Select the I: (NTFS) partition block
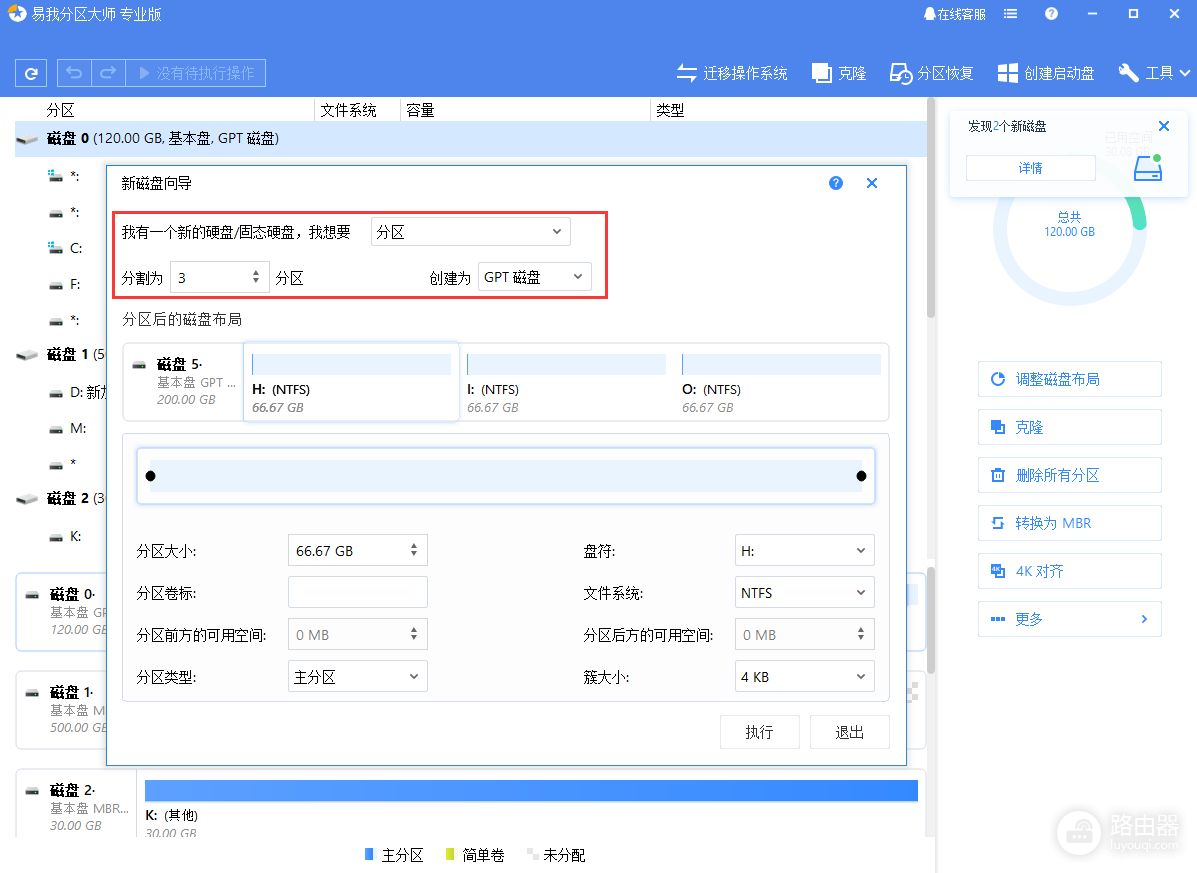 click(565, 382)
